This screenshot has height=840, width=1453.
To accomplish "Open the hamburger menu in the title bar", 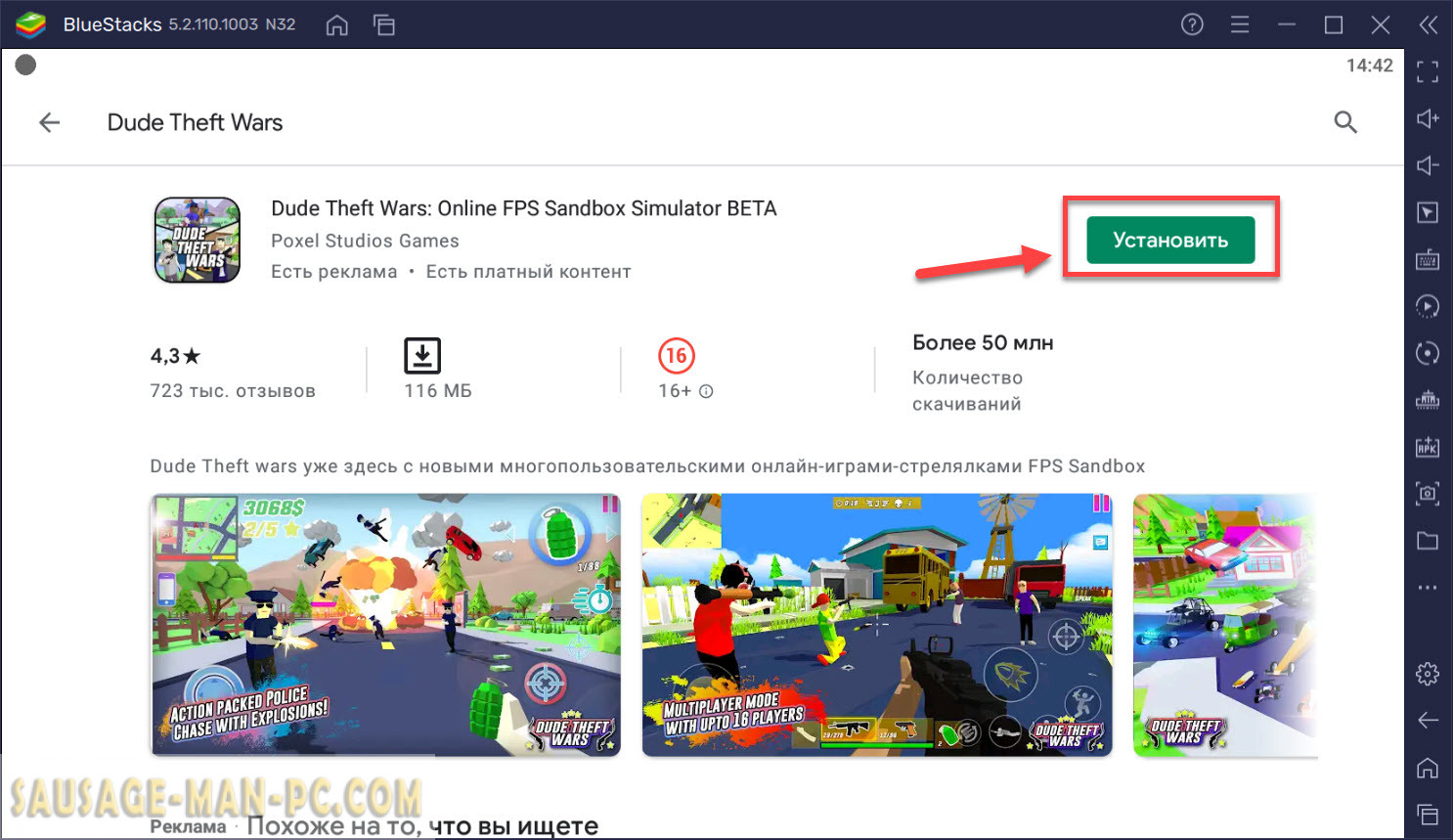I will pyautogui.click(x=1240, y=24).
